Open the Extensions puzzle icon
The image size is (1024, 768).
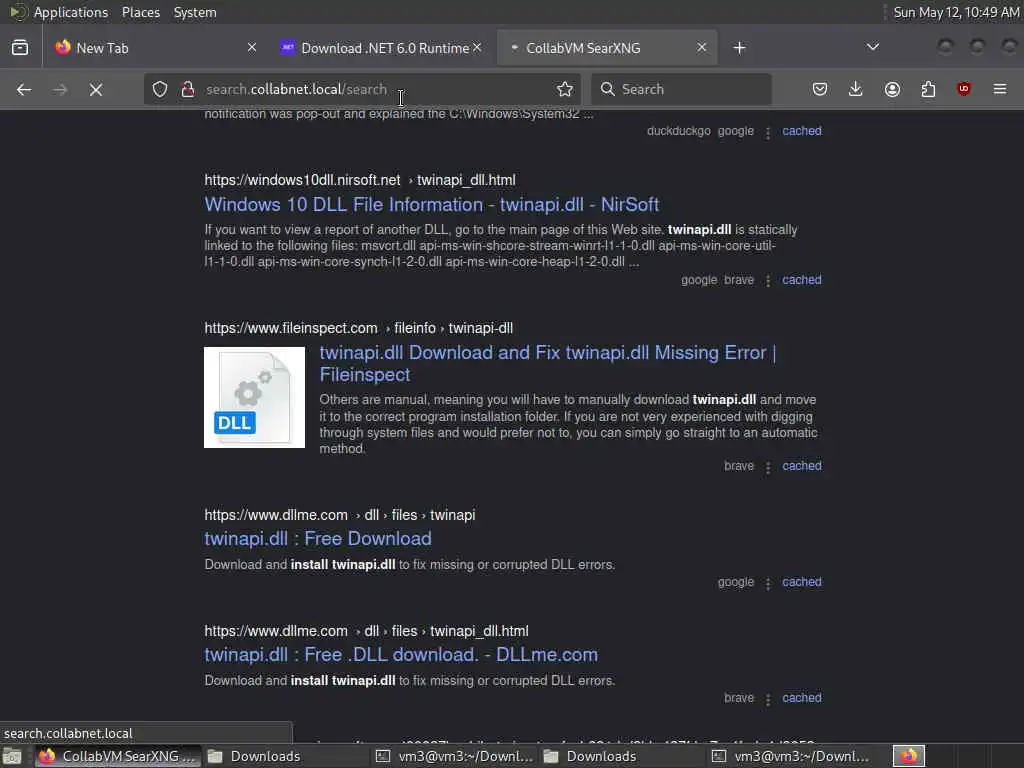coord(928,89)
